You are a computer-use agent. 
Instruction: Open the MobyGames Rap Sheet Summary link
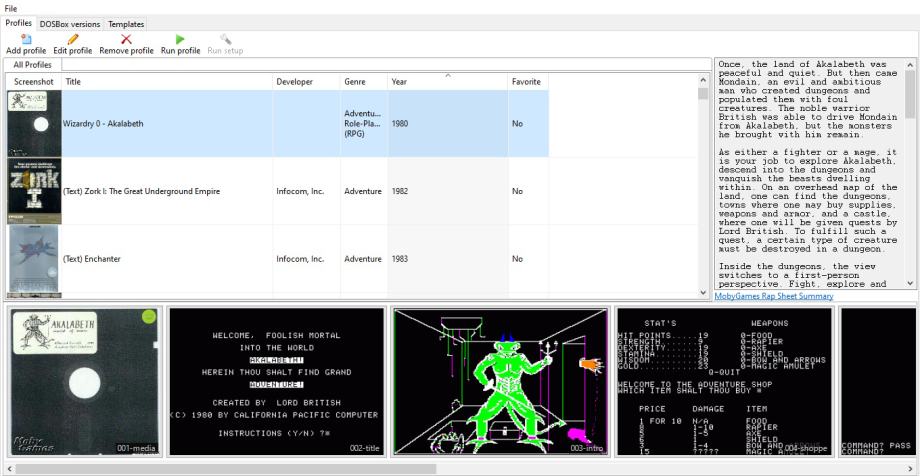(774, 296)
